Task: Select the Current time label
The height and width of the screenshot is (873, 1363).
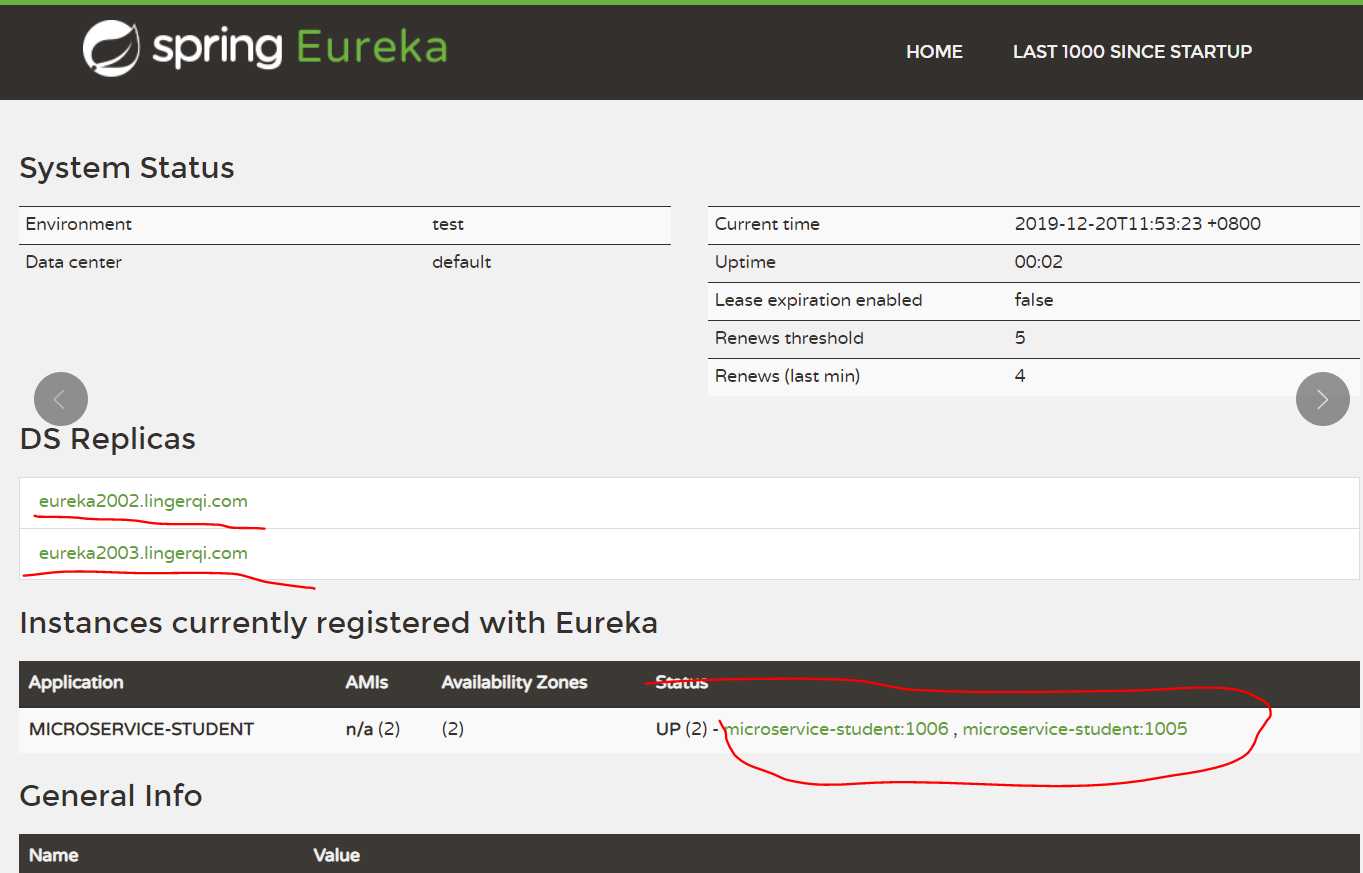Action: point(767,224)
